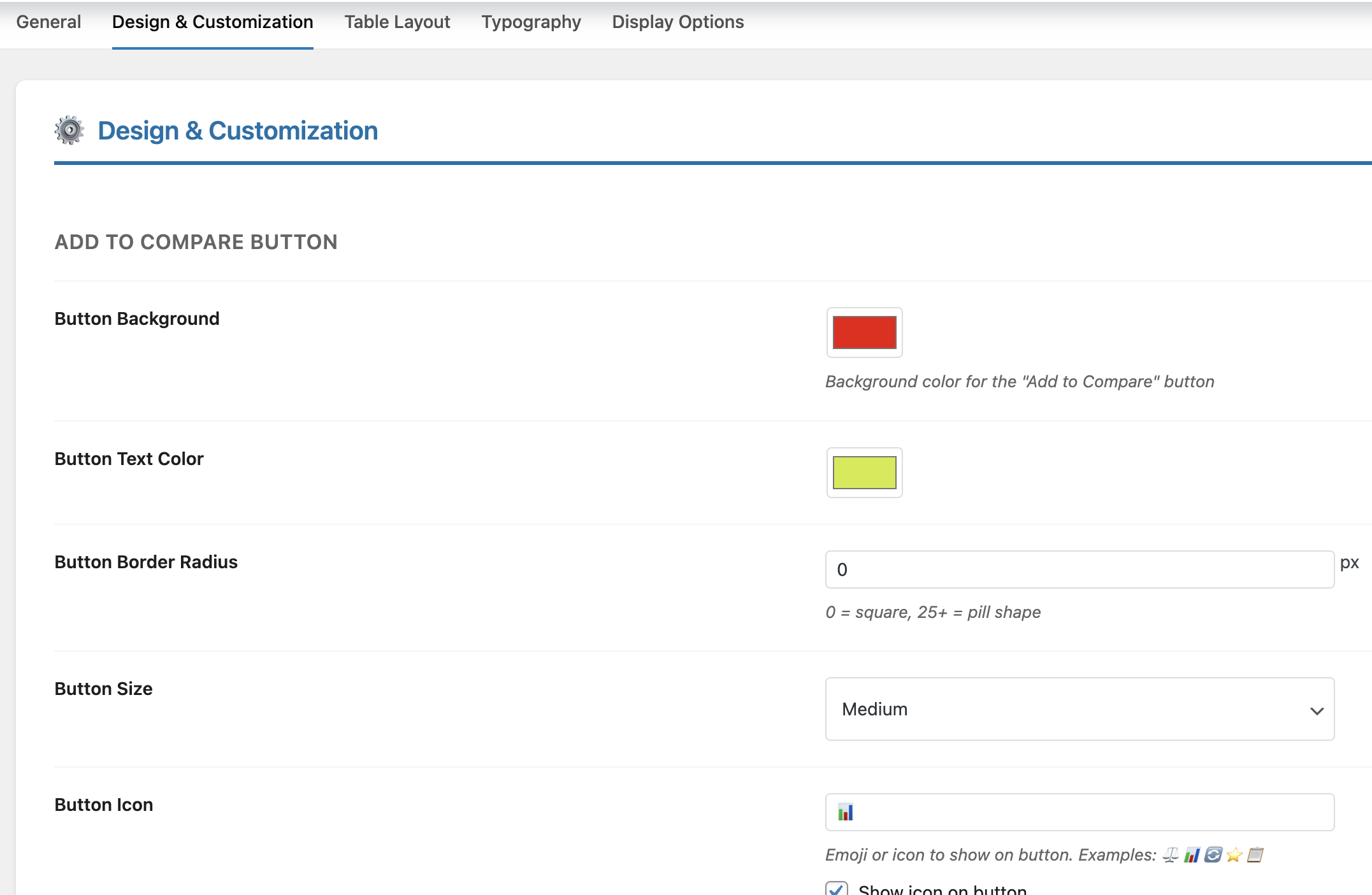
Task: Click the Design & Customization tab
Action: click(x=212, y=22)
